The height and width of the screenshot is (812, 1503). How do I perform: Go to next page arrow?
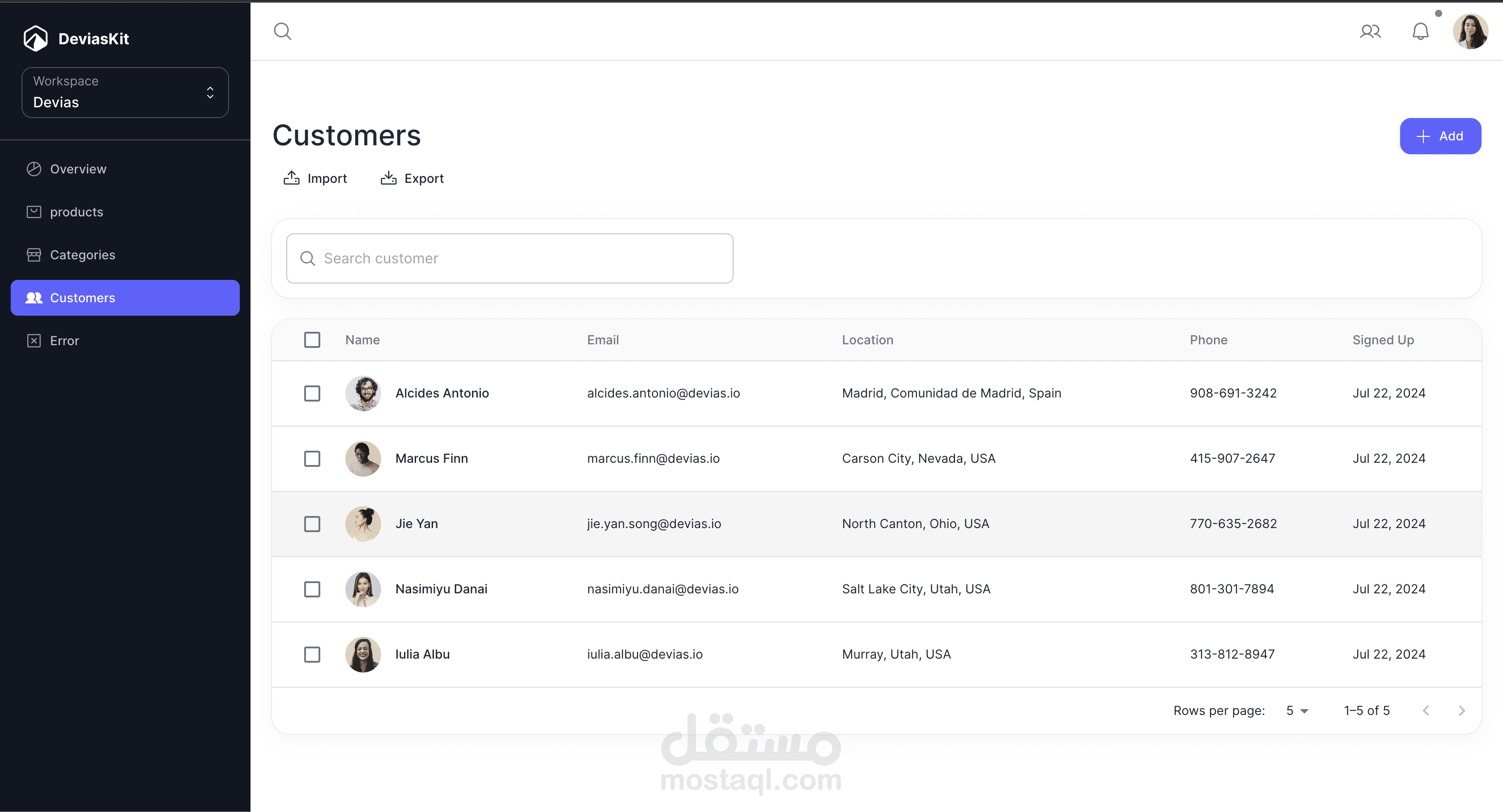point(1461,710)
